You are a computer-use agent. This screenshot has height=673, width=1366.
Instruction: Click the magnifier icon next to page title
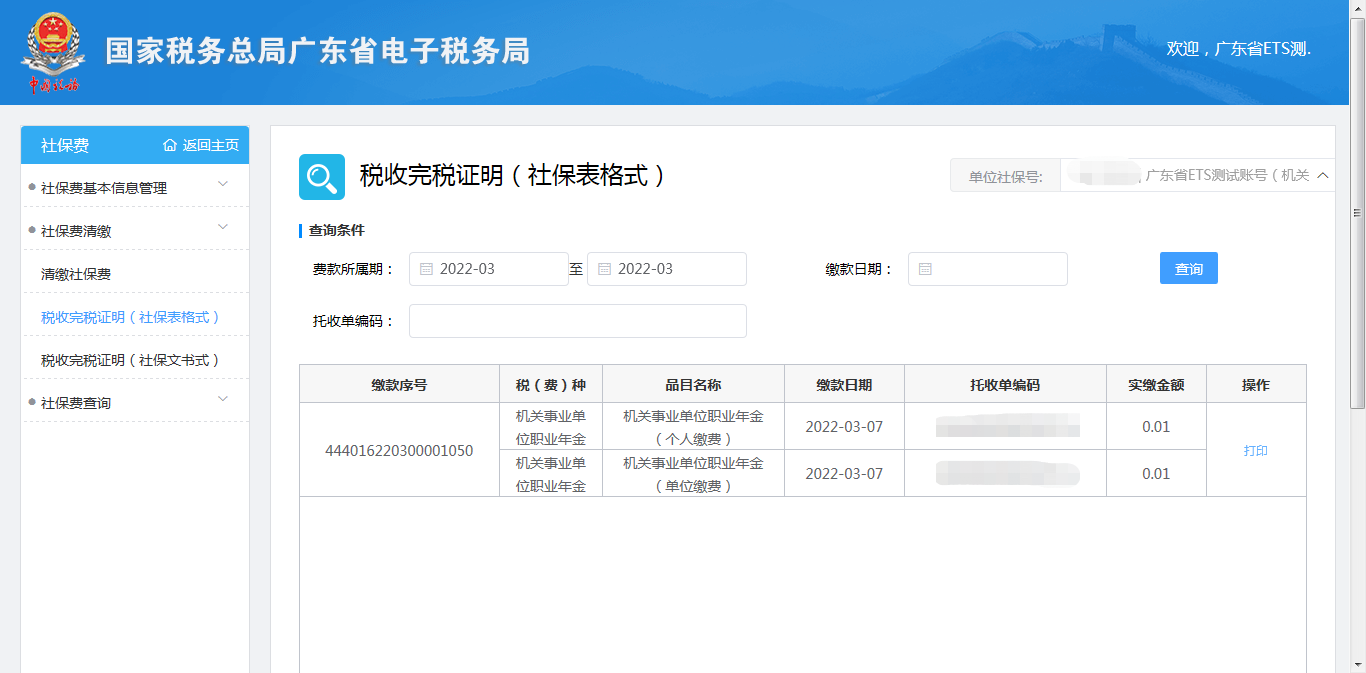click(322, 177)
